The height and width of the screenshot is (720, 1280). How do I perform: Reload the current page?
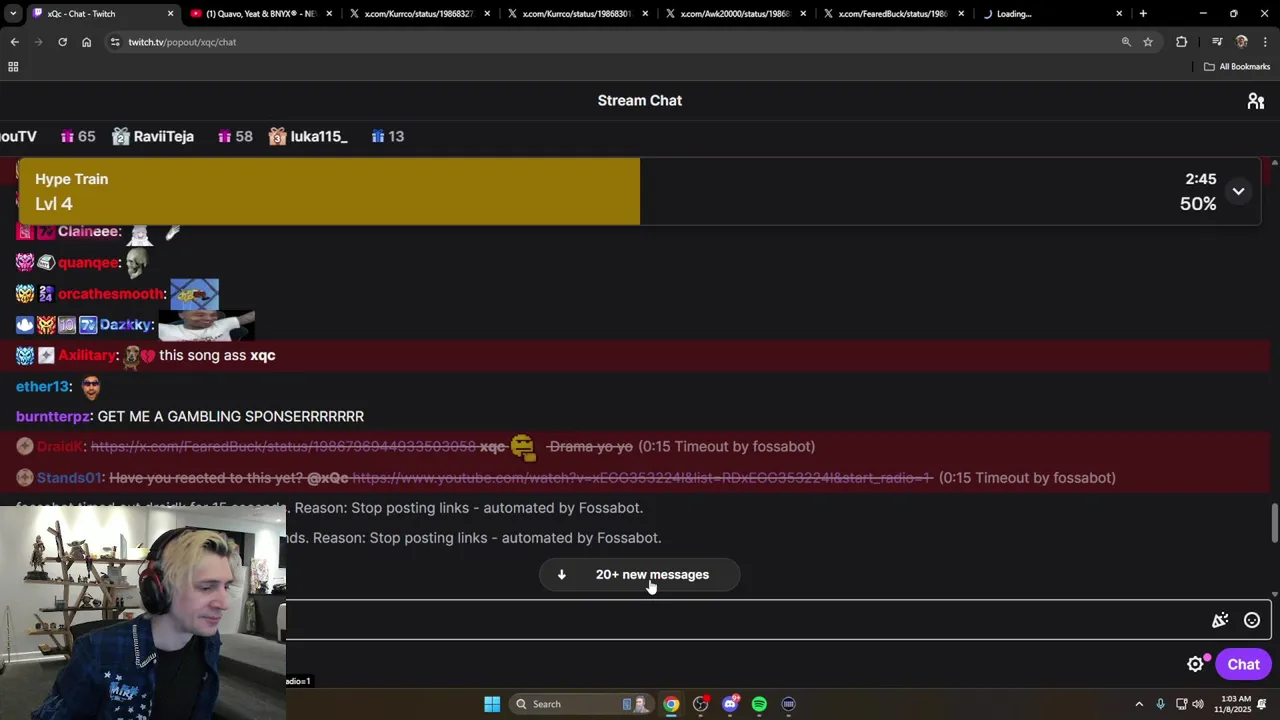pos(62,42)
